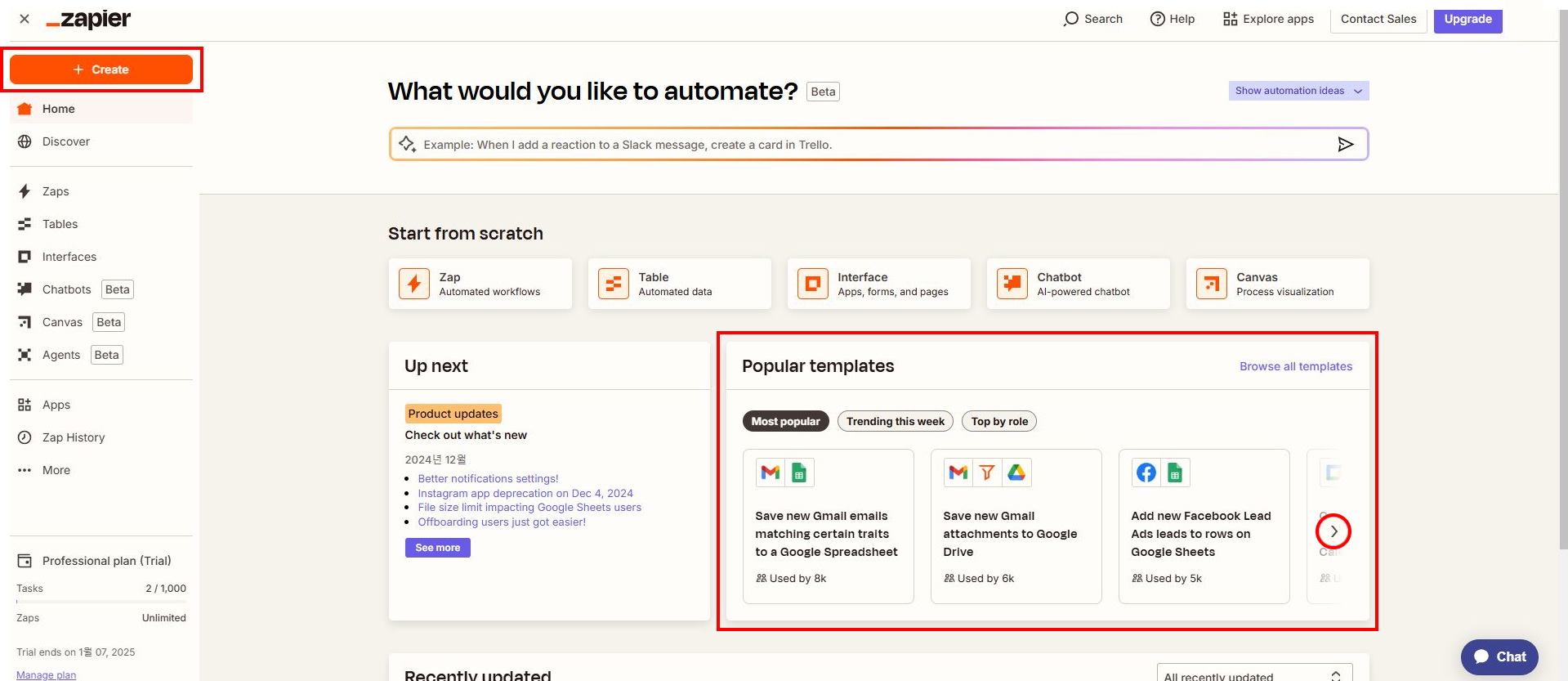Open Zaps in the sidebar
This screenshot has width=1568, height=681.
101,191
